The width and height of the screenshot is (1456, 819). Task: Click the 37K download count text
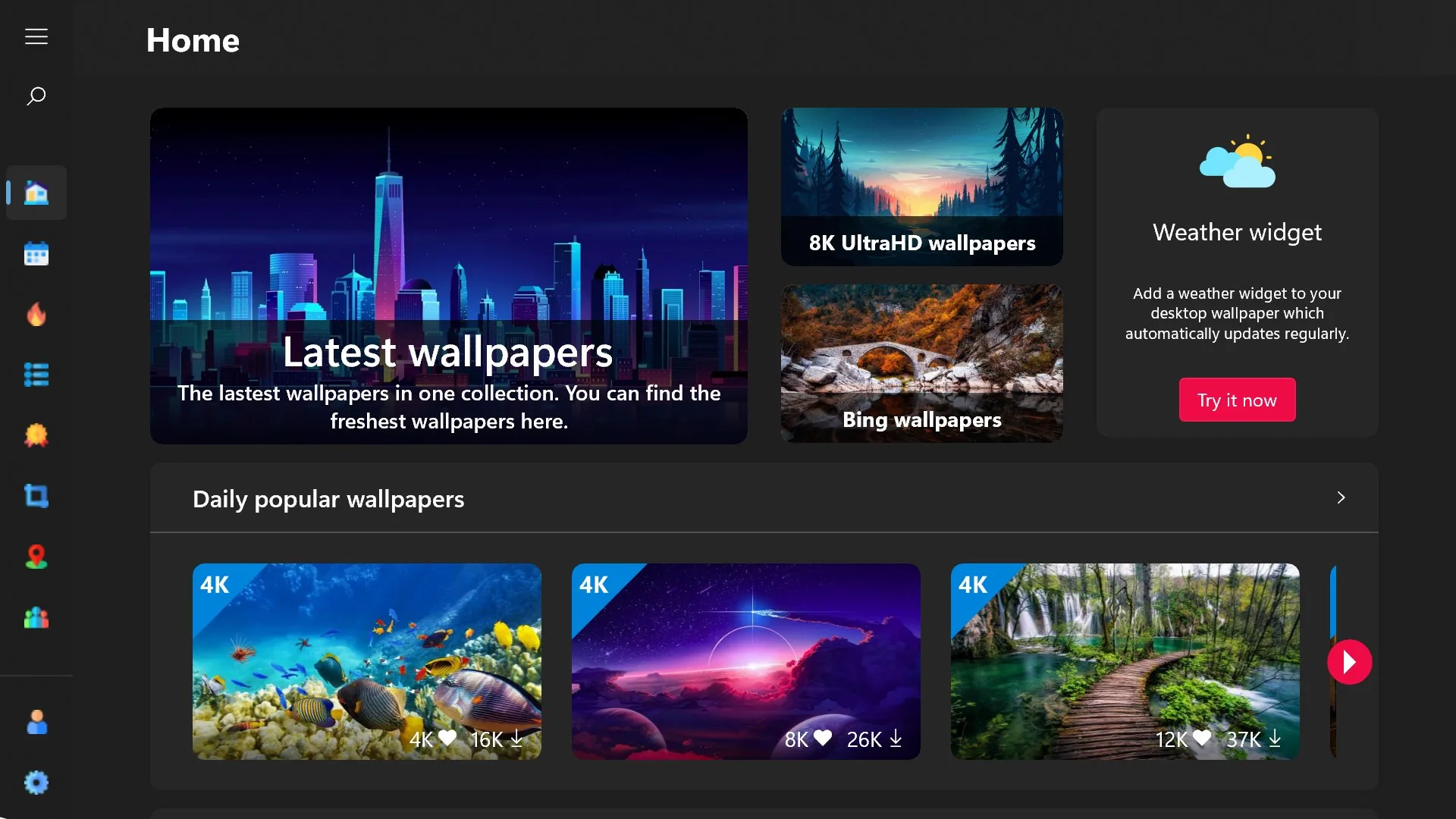1244,739
